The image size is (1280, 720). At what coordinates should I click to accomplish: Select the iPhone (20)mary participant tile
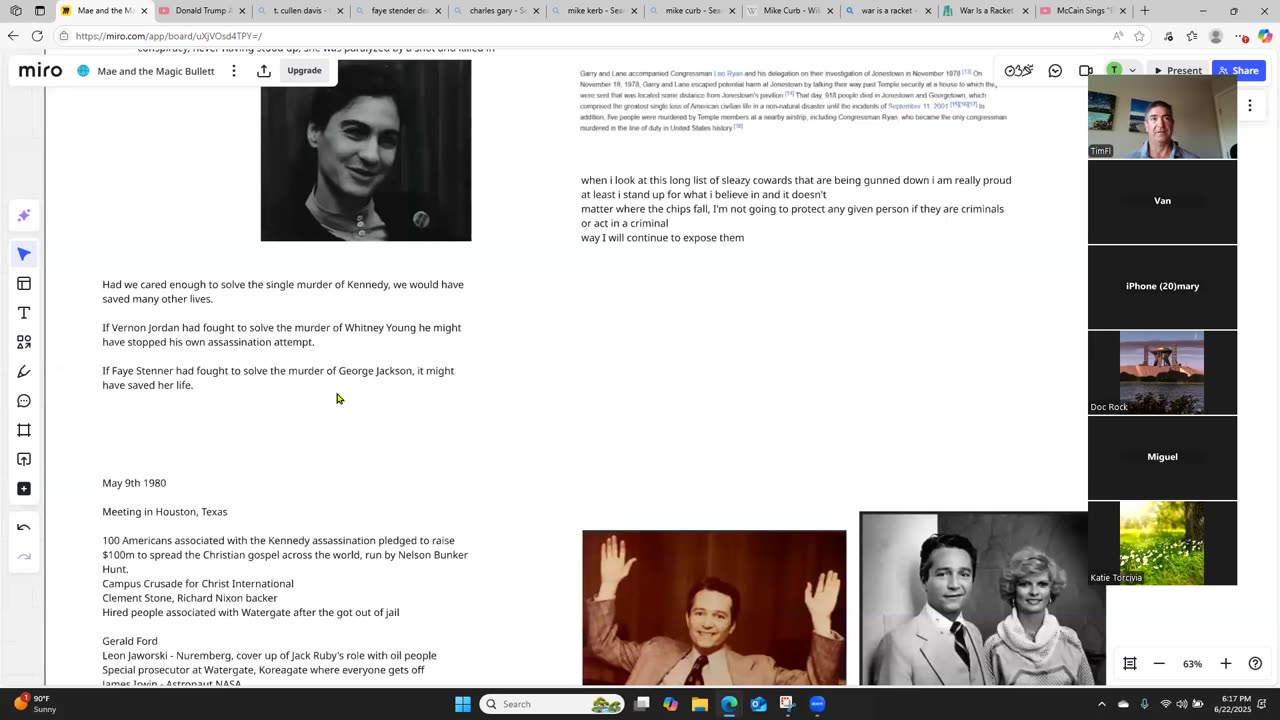point(1162,286)
